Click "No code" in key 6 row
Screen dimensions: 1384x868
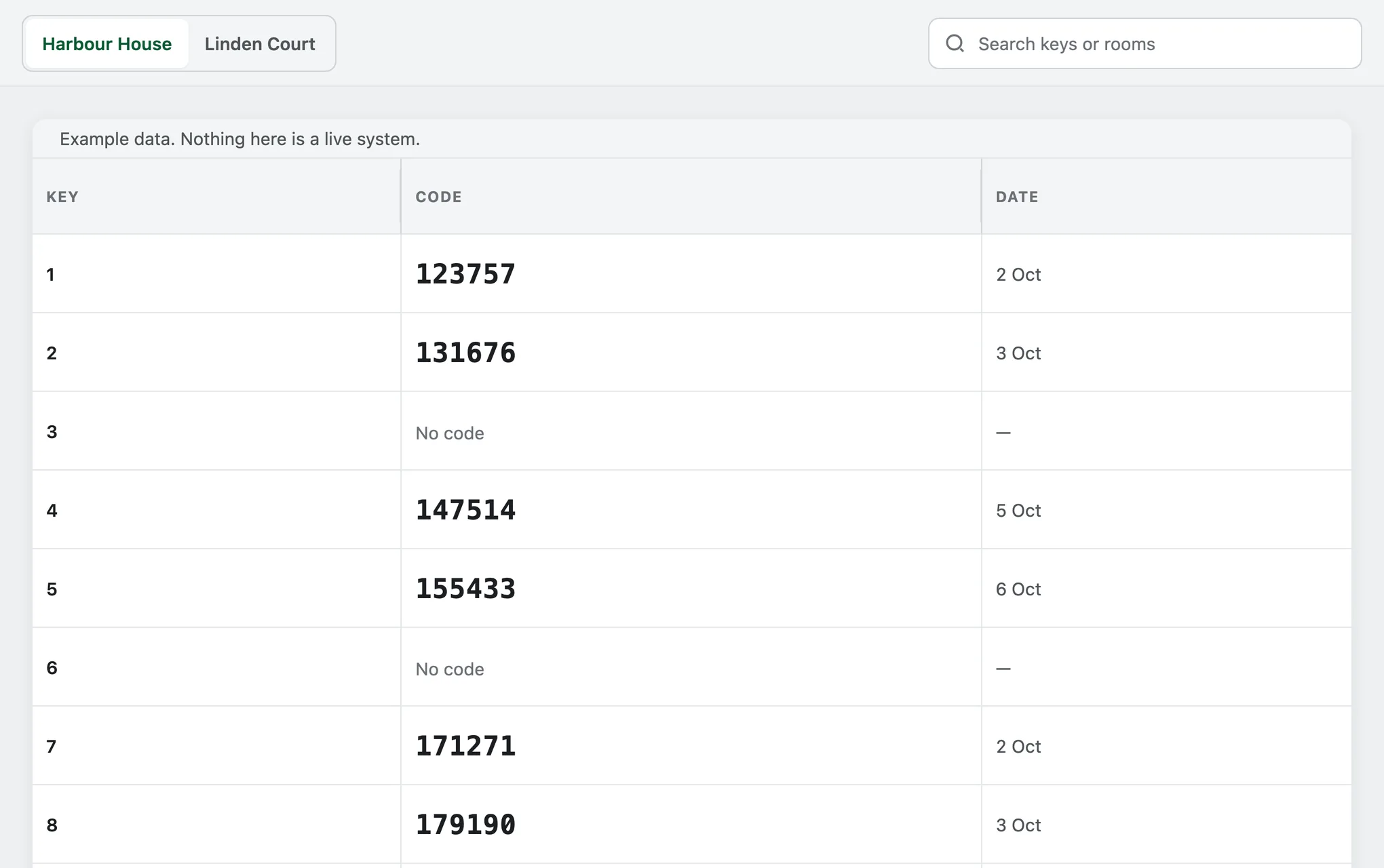(x=450, y=669)
